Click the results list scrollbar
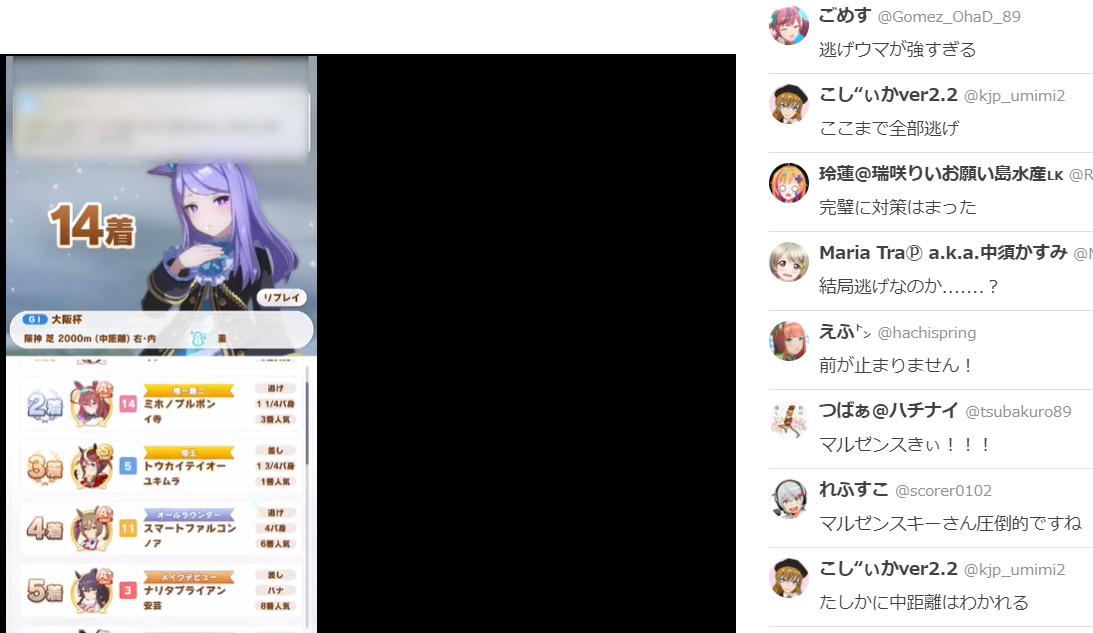The width and height of the screenshot is (1093, 633). (307, 420)
